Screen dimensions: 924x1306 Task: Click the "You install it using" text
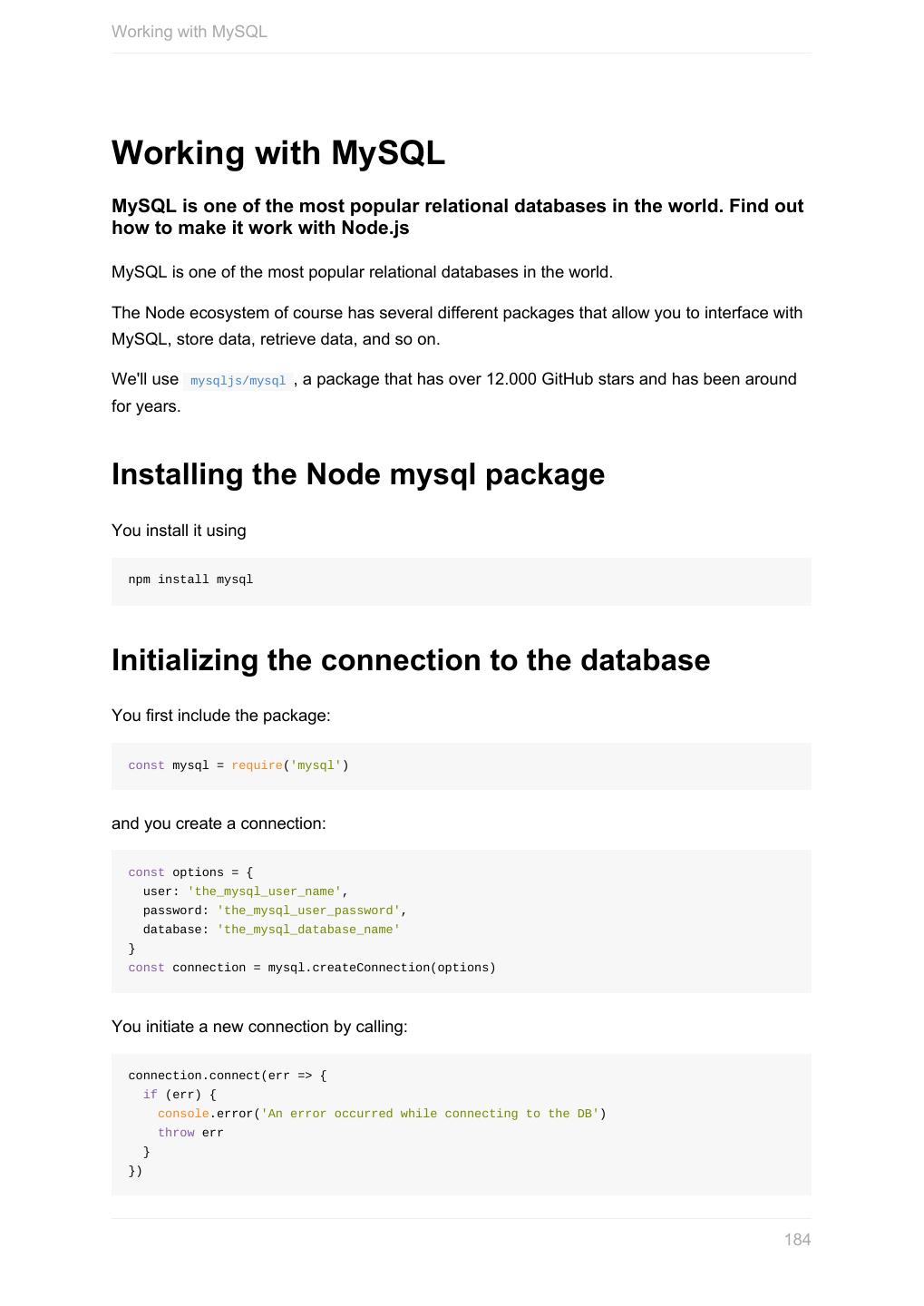179,531
